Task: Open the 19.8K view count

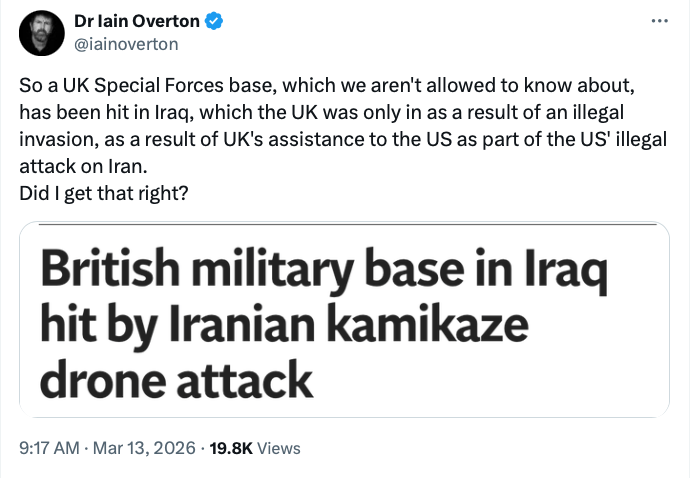Action: point(227,449)
